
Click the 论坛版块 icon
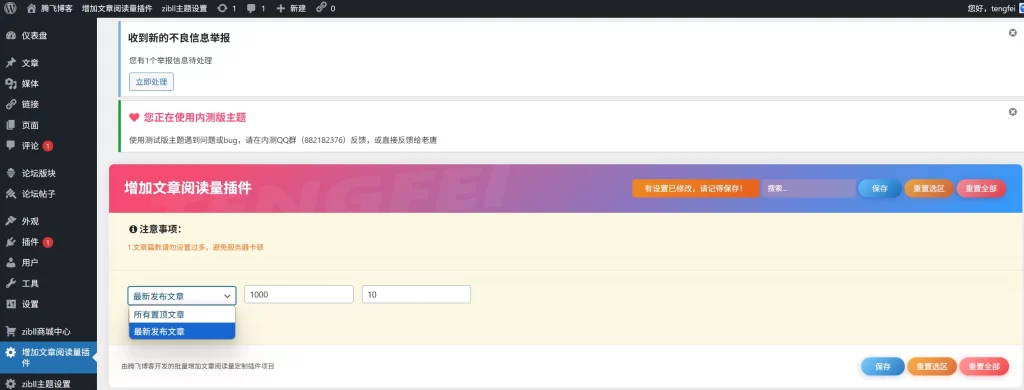pos(10,173)
